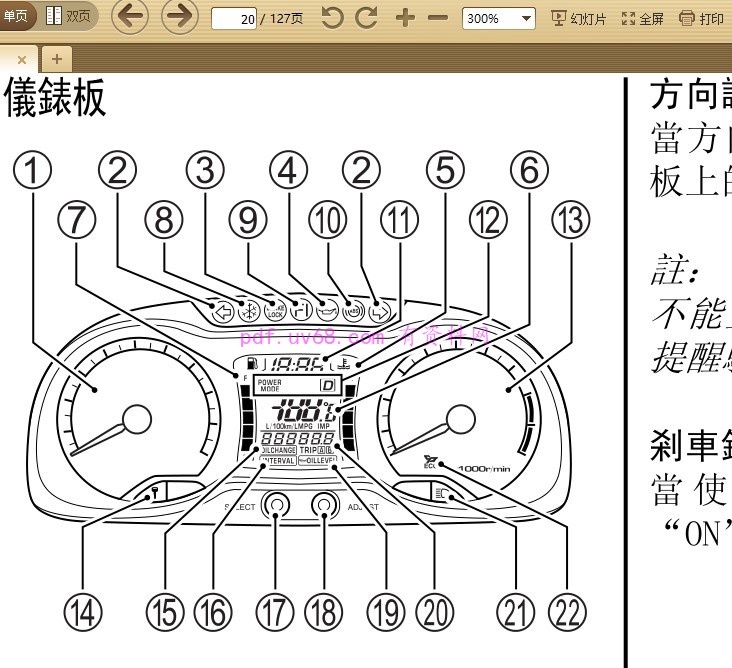Switch to single page view (单页)
Image resolution: width=732 pixels, height=668 pixels.
pyautogui.click(x=18, y=16)
